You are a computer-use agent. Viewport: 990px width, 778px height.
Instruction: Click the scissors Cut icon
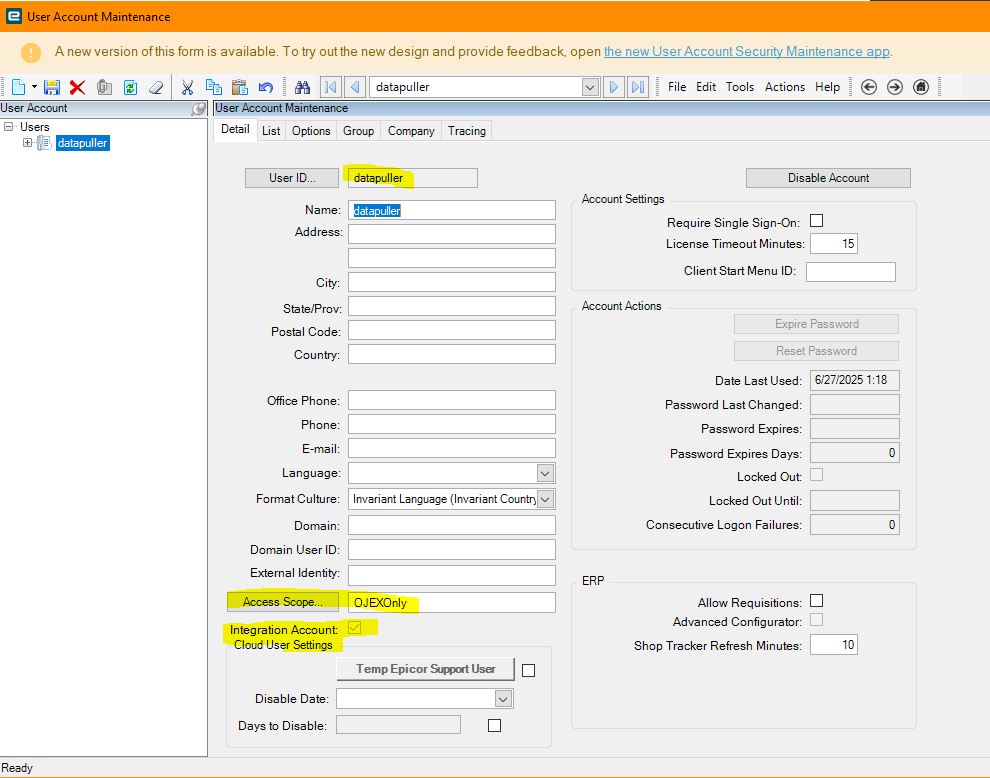click(x=187, y=87)
